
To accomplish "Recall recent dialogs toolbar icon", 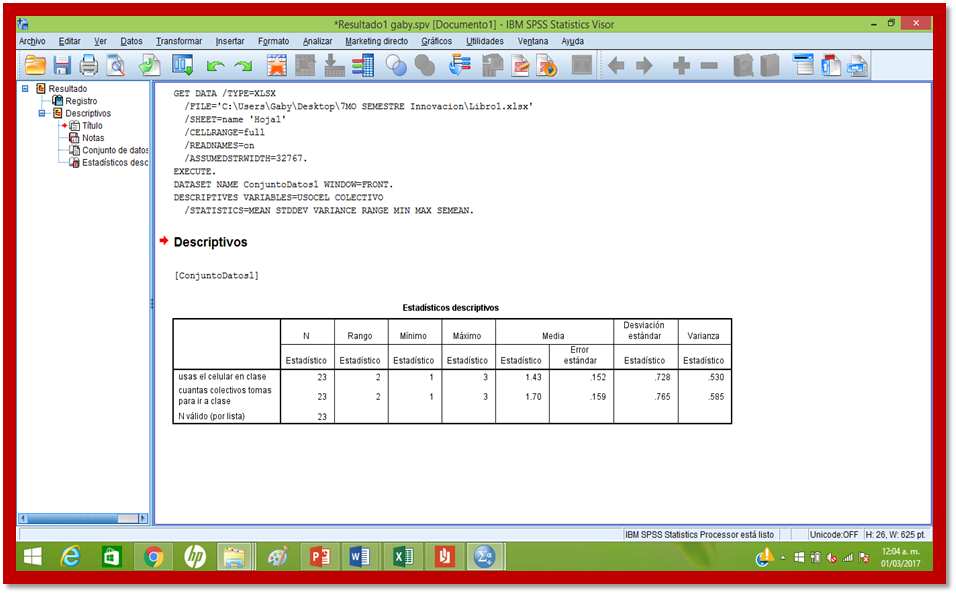I will [x=182, y=65].
